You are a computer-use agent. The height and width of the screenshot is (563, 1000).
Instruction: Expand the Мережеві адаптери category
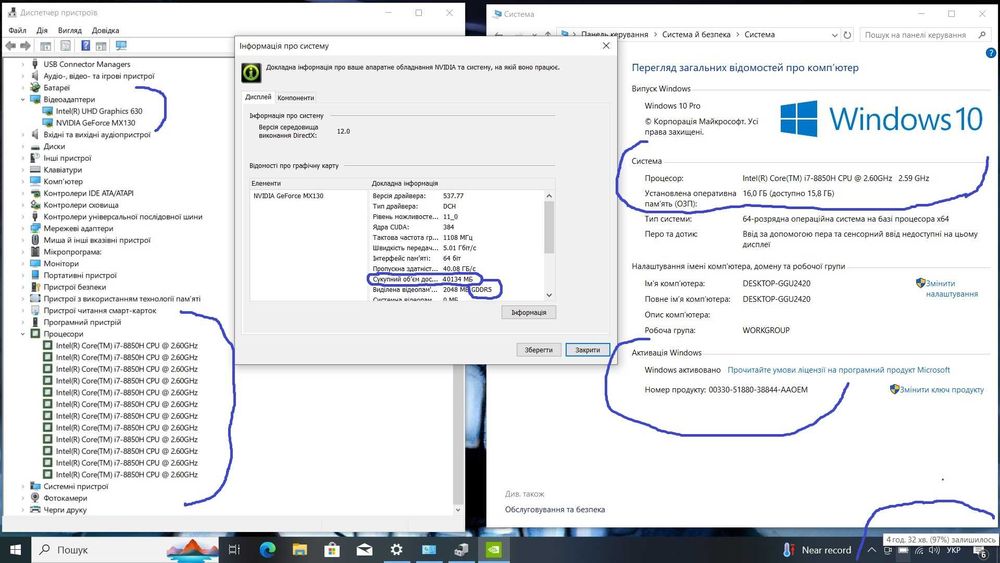click(x=23, y=228)
